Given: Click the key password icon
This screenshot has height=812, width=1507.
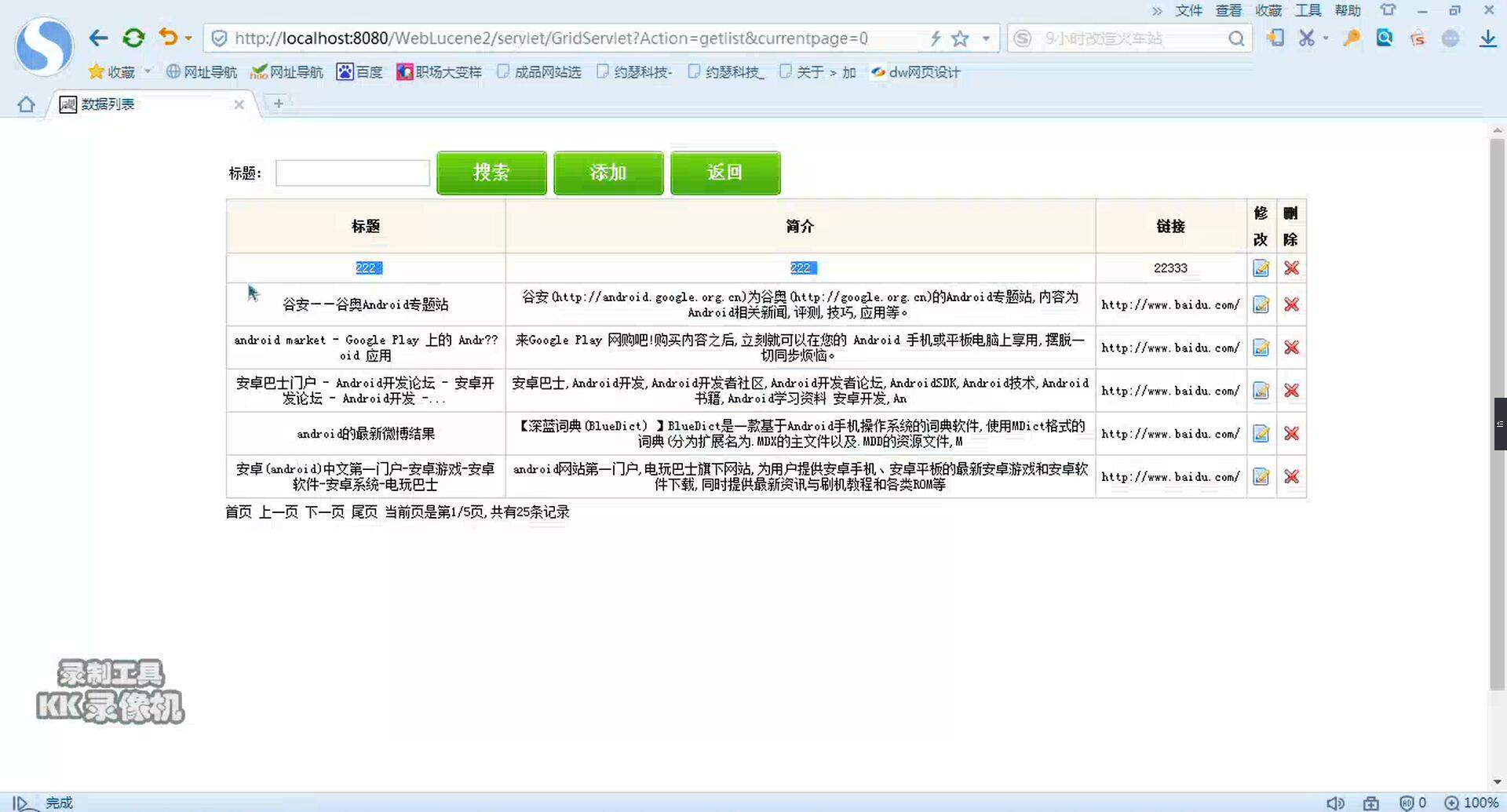Looking at the screenshot, I should [1351, 38].
